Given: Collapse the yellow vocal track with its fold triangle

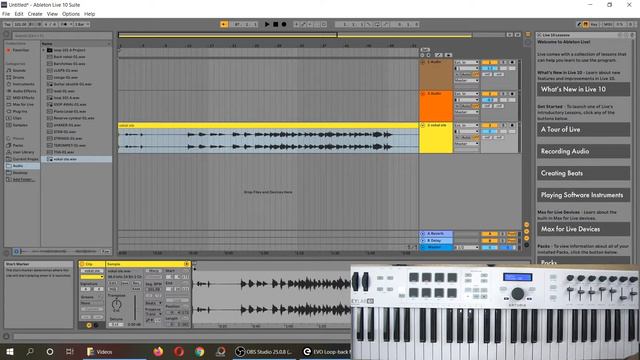Looking at the screenshot, I should click(423, 125).
